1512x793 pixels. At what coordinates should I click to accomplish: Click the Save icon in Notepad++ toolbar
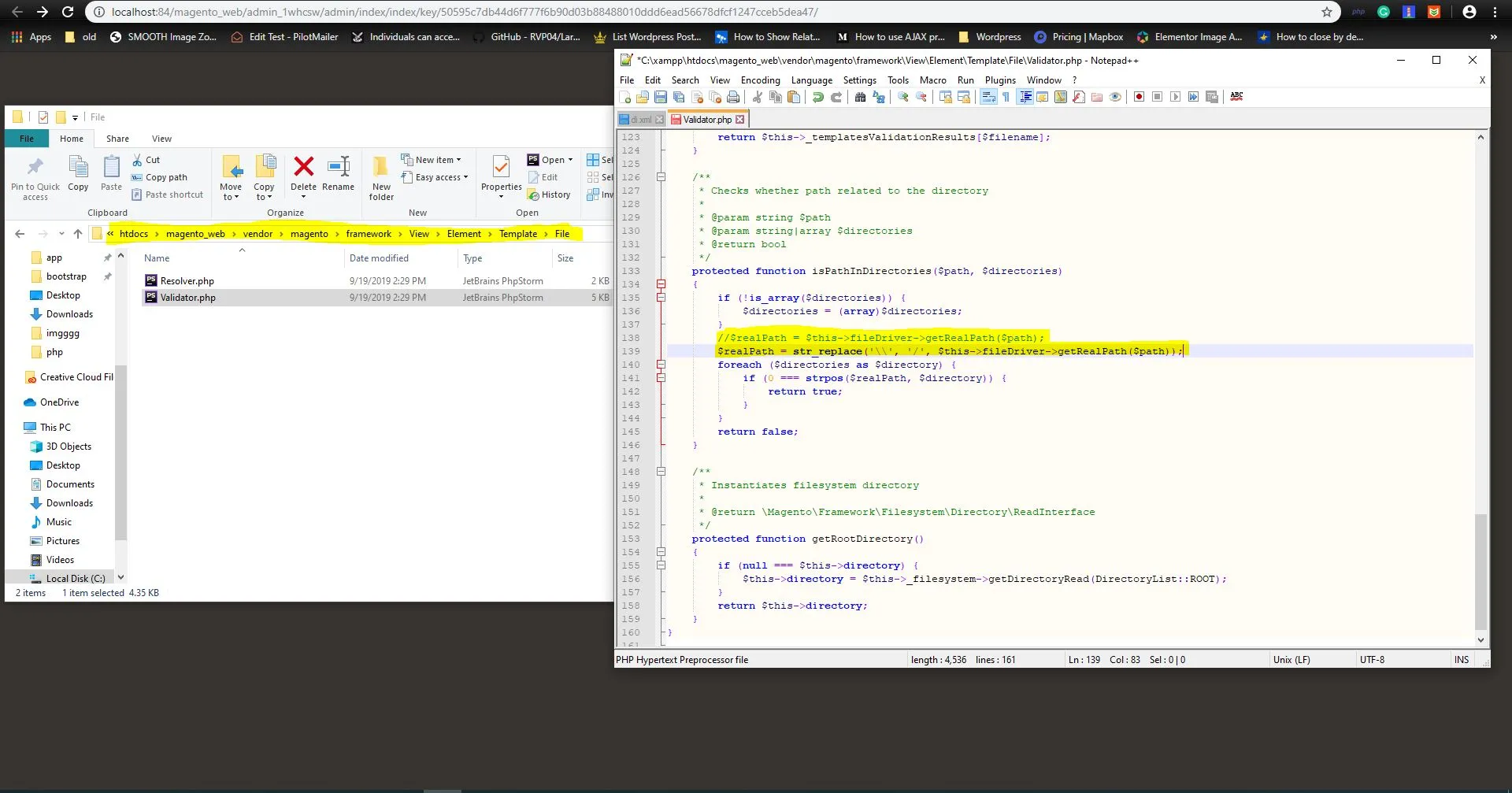661,97
